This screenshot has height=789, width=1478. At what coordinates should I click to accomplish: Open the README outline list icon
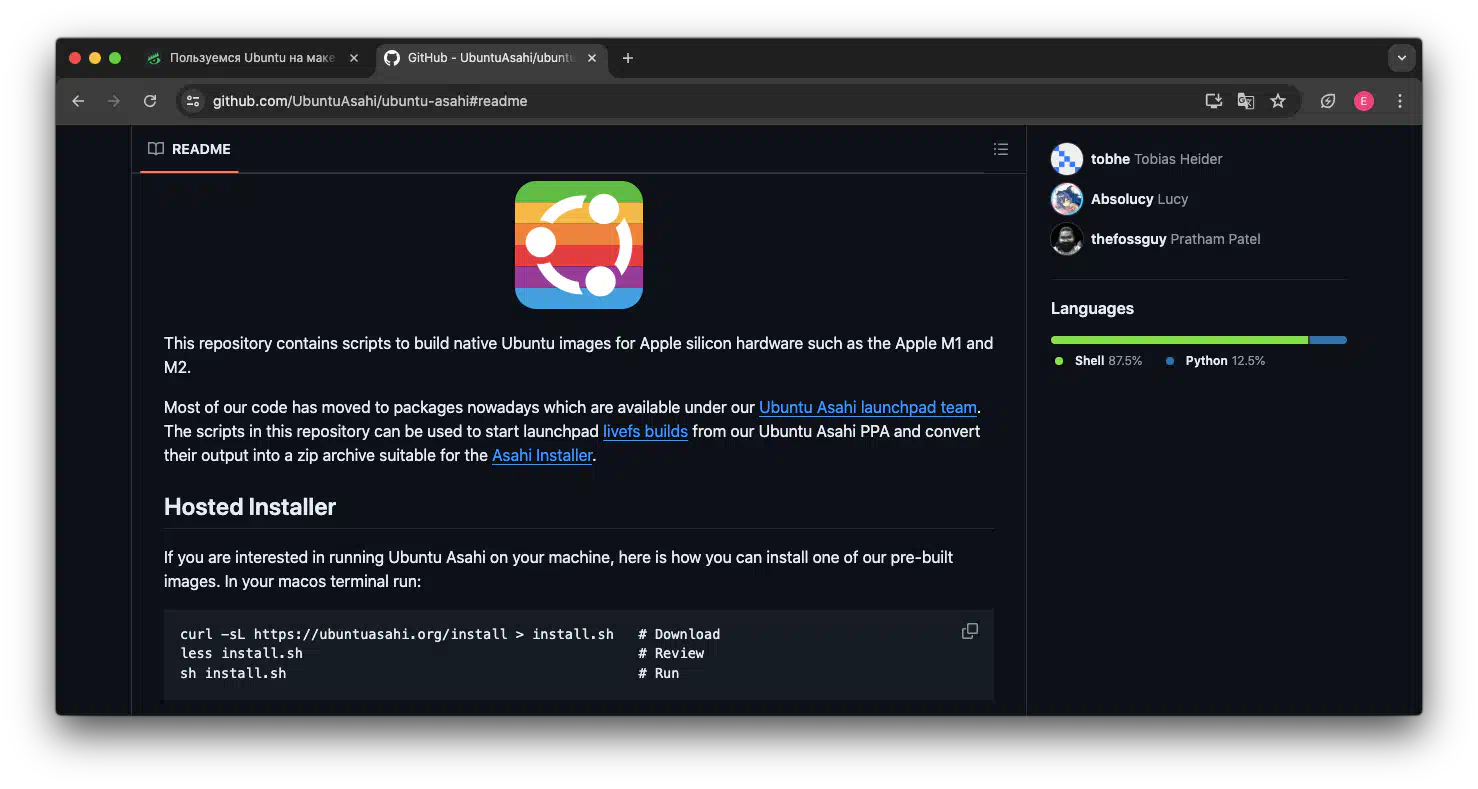[1000, 149]
